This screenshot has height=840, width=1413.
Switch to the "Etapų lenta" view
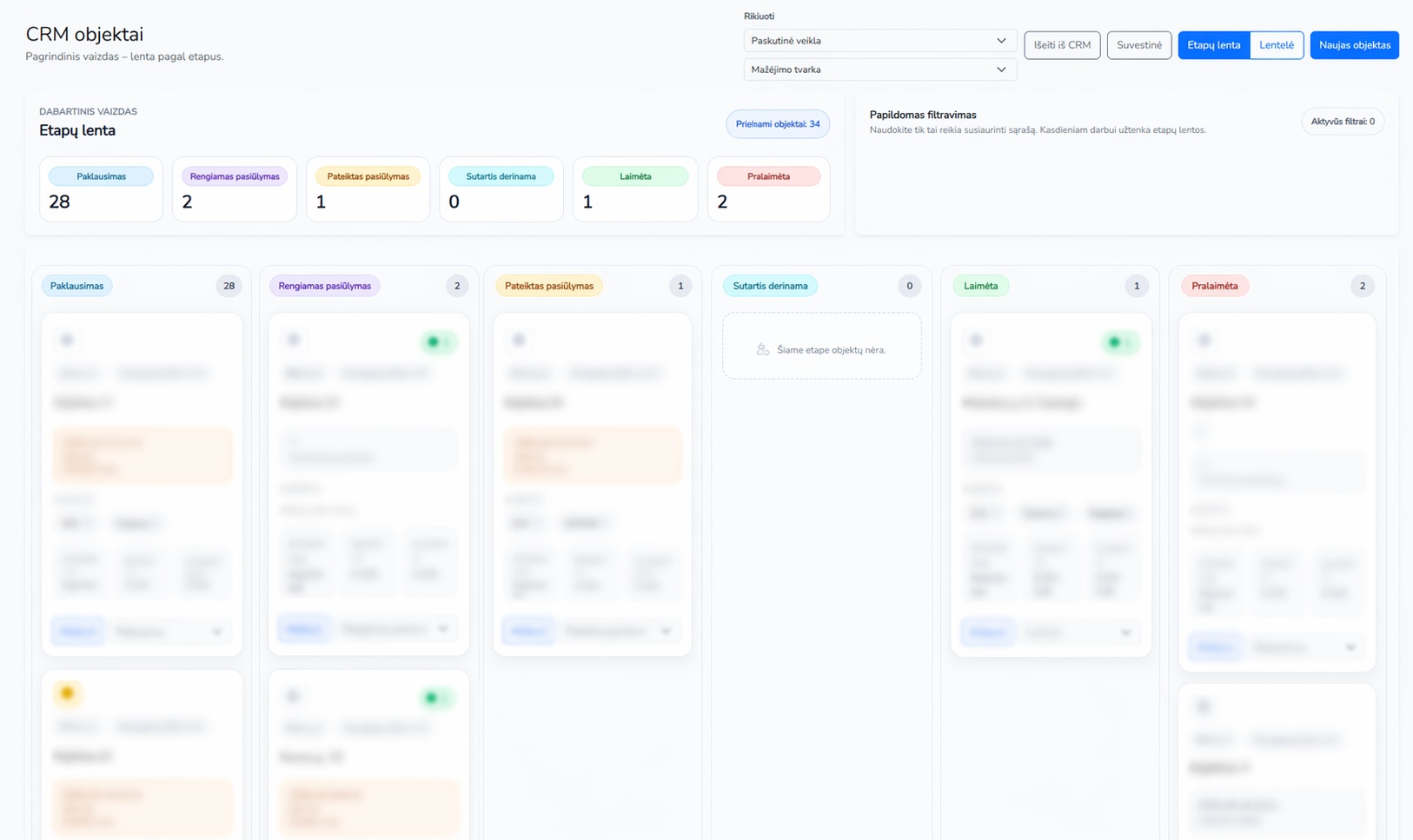1213,45
